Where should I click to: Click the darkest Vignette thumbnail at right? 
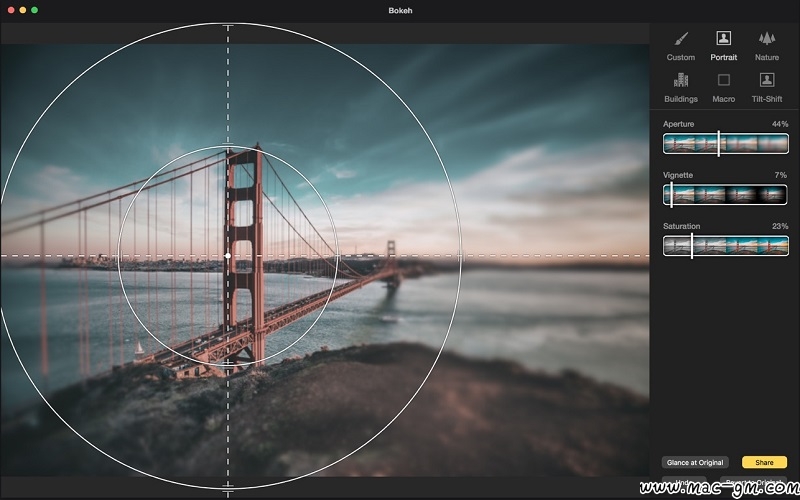771,194
